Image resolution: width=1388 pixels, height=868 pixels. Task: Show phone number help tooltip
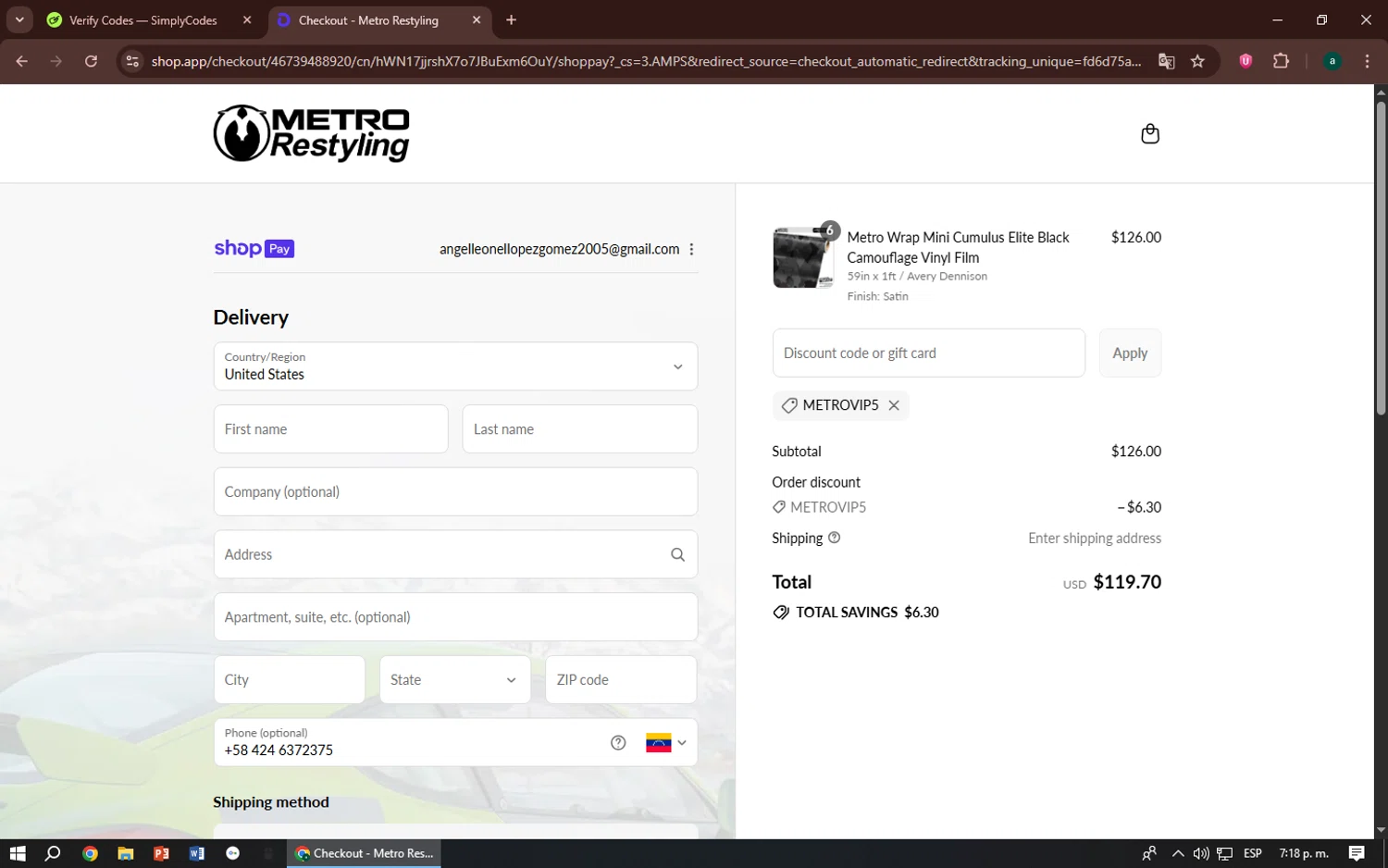(618, 742)
